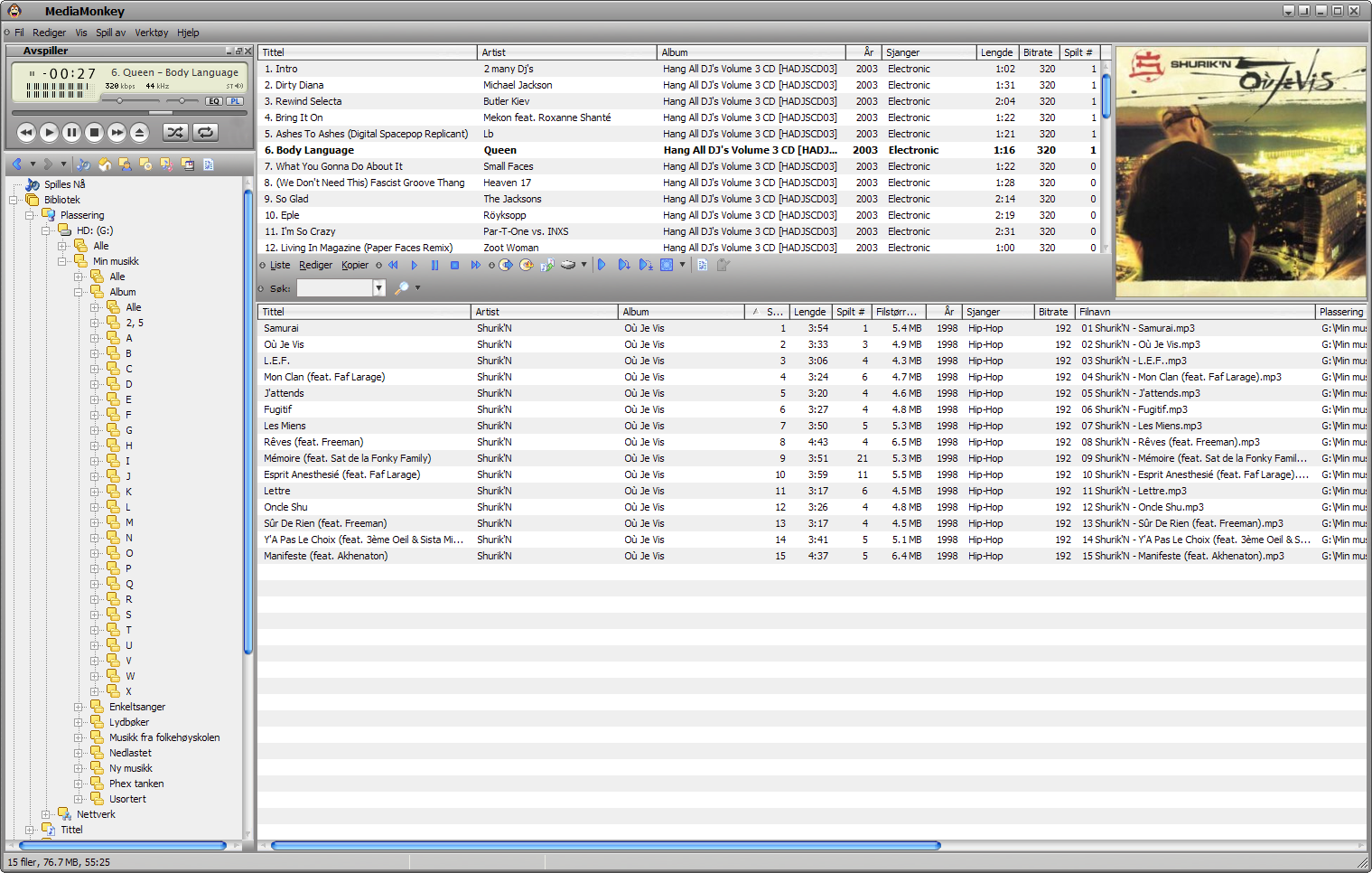Image resolution: width=1372 pixels, height=873 pixels.
Task: Click the document list icon in tree toolbar
Action: tap(209, 164)
